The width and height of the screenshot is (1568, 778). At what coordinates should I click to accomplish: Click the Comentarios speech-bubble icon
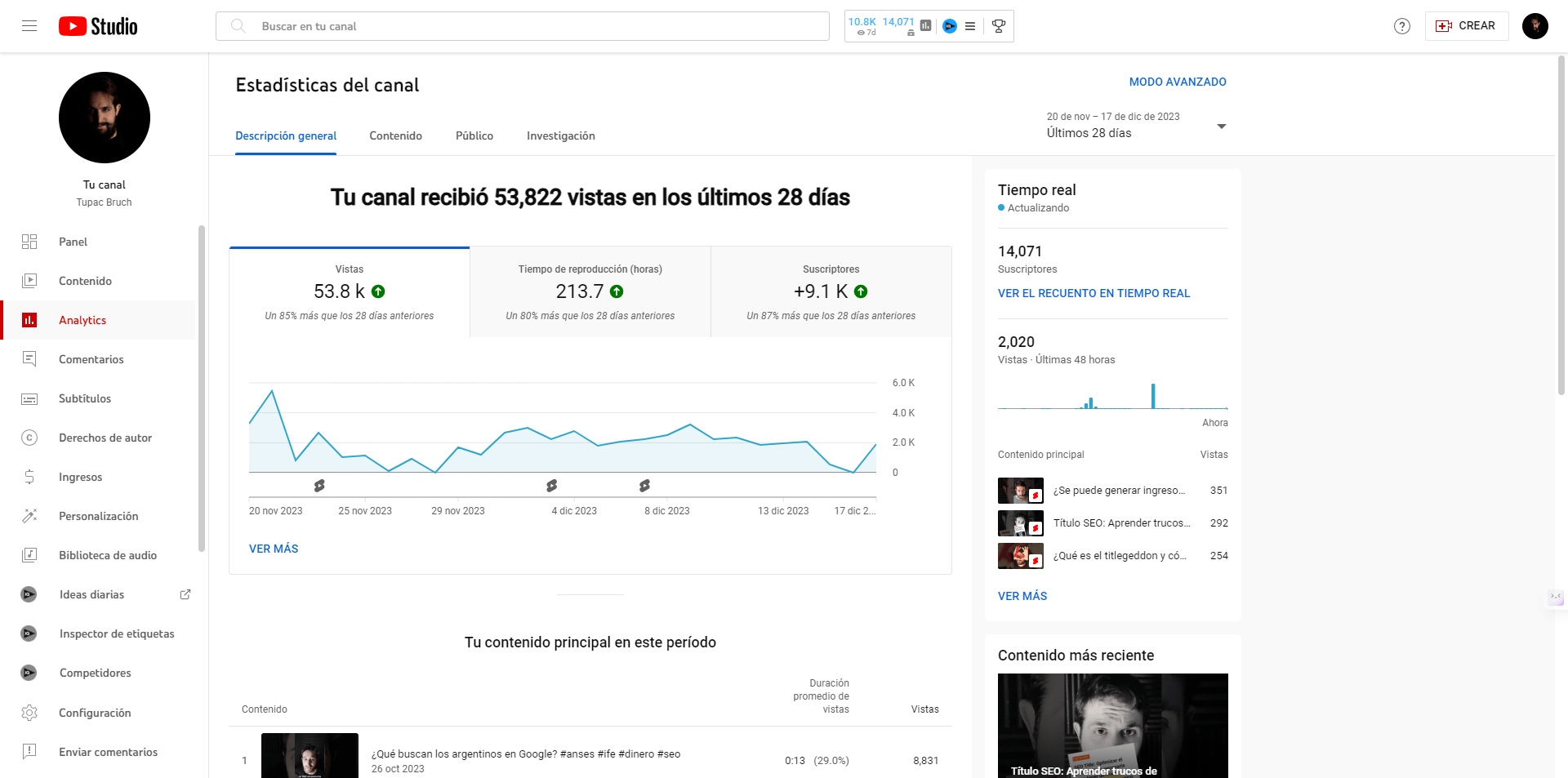click(29, 359)
